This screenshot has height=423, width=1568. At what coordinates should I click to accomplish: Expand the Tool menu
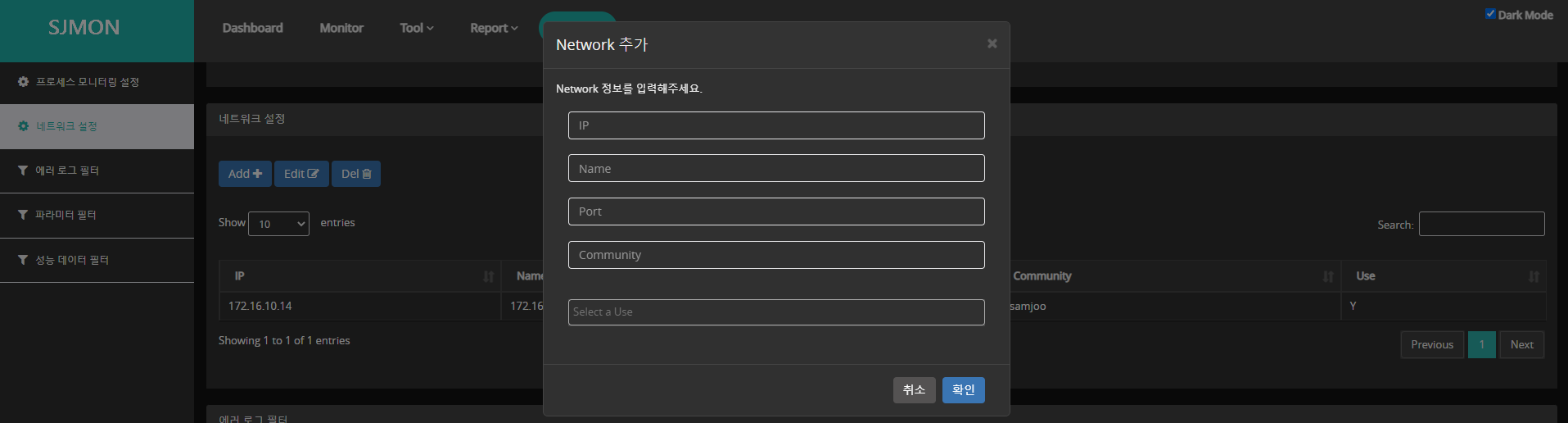(x=416, y=28)
